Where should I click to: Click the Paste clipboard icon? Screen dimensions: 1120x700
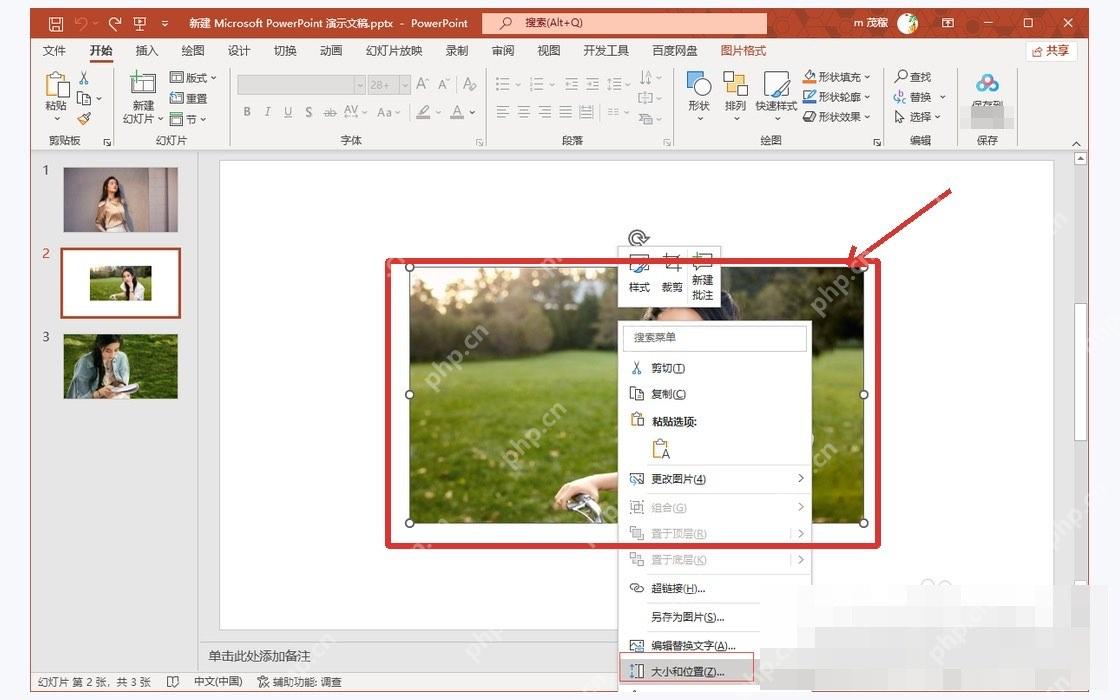56,84
